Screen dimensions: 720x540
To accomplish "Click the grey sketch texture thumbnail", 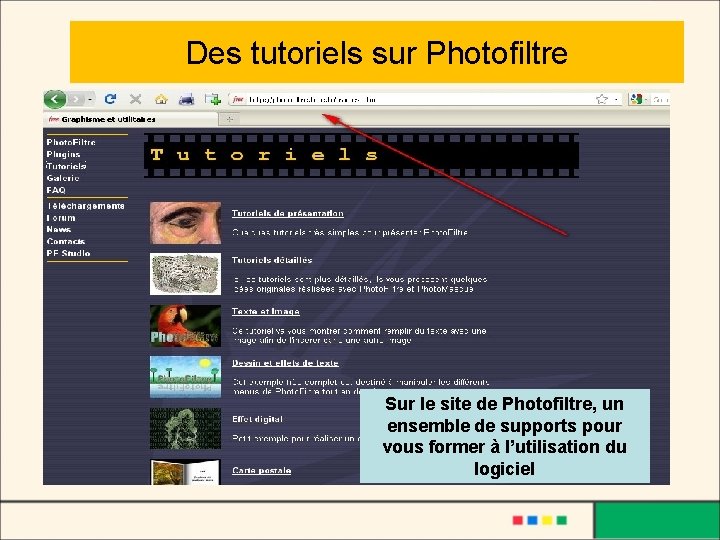I will tap(186, 274).
